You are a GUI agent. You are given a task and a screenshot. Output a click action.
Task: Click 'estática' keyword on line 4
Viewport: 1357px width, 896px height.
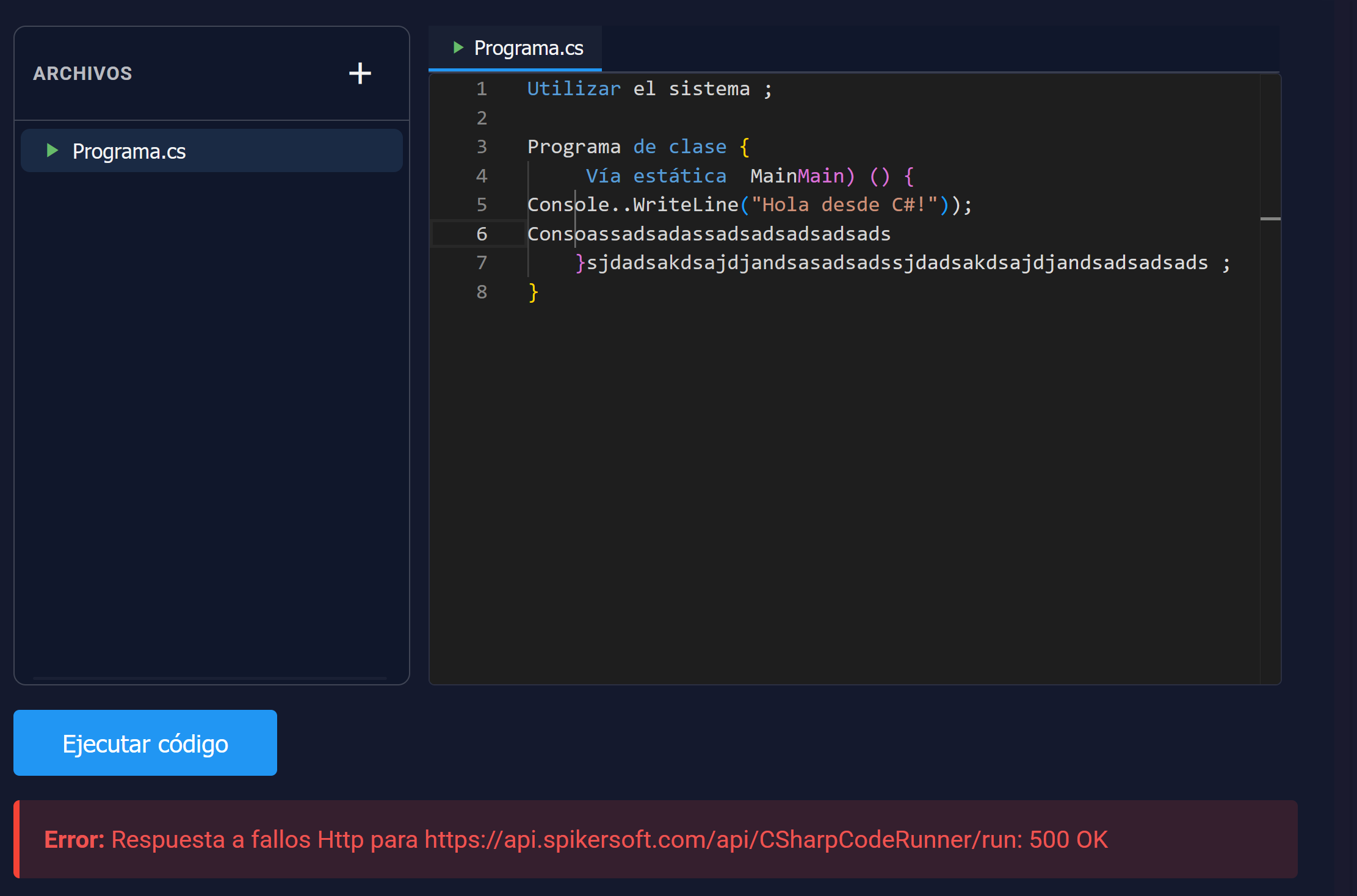coord(680,176)
